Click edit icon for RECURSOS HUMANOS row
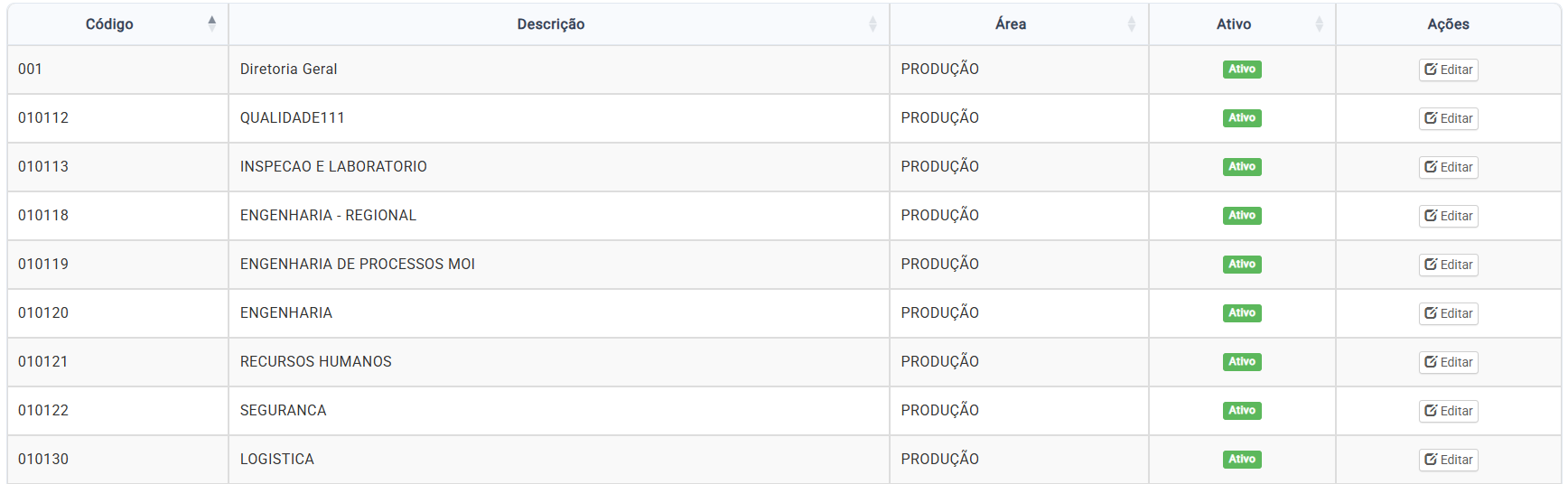Image resolution: width=1568 pixels, height=484 pixels. point(1431,362)
